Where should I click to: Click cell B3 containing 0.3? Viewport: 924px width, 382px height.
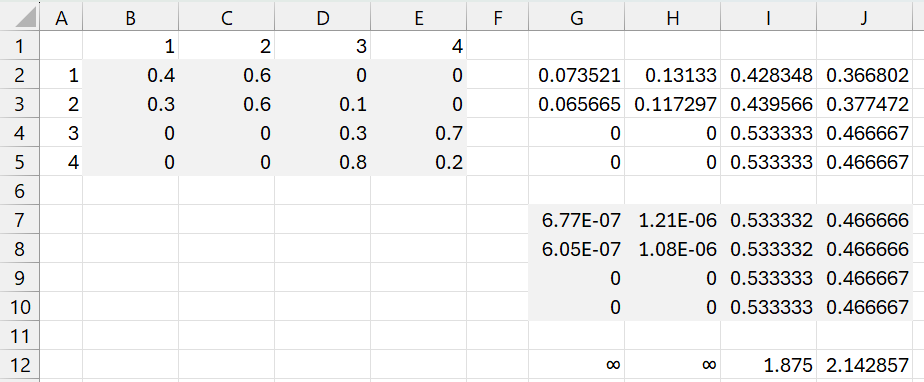click(x=130, y=103)
